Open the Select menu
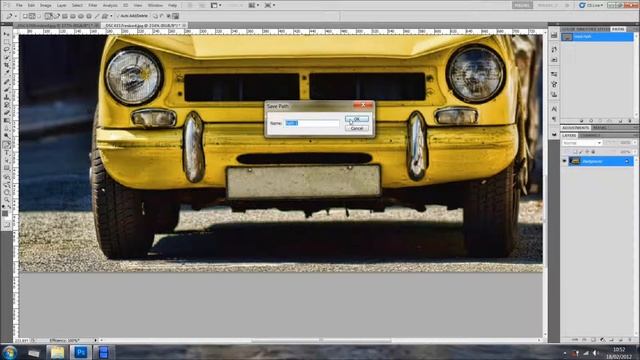 [x=77, y=5]
